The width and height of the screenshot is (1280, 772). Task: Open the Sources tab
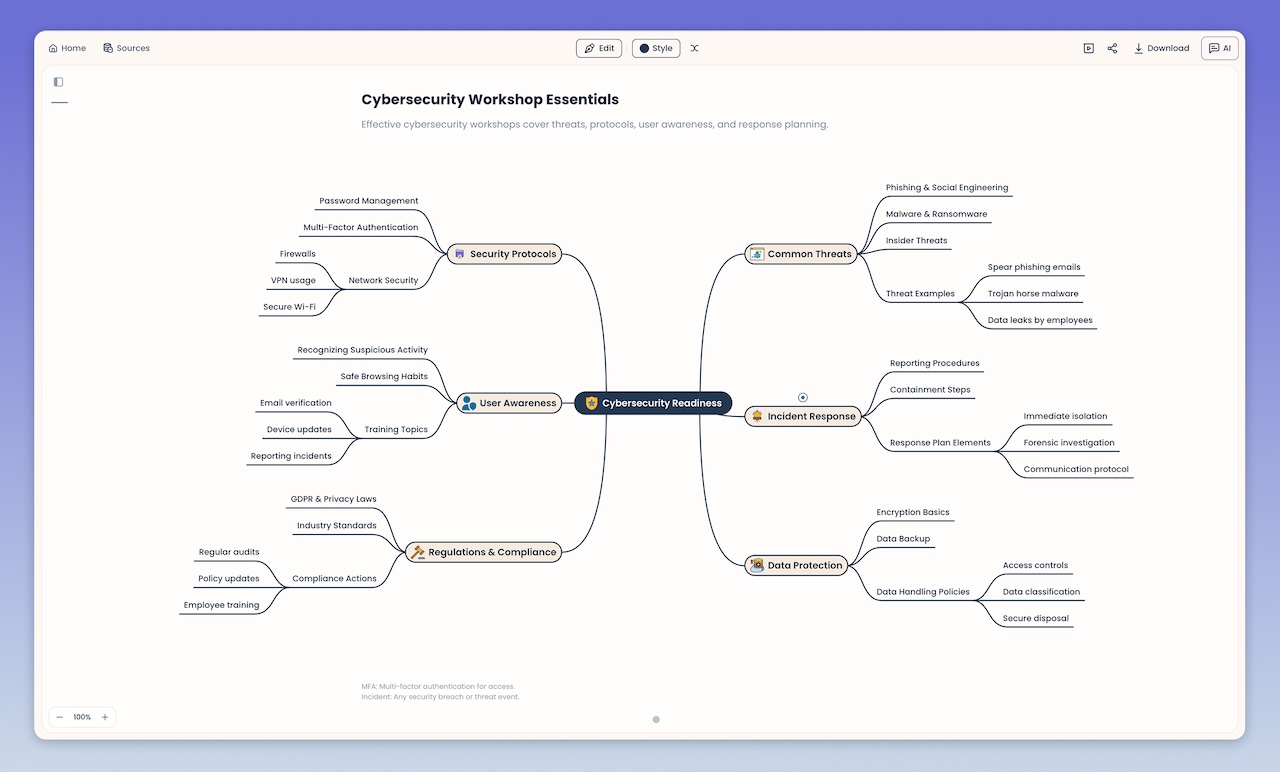tap(126, 48)
